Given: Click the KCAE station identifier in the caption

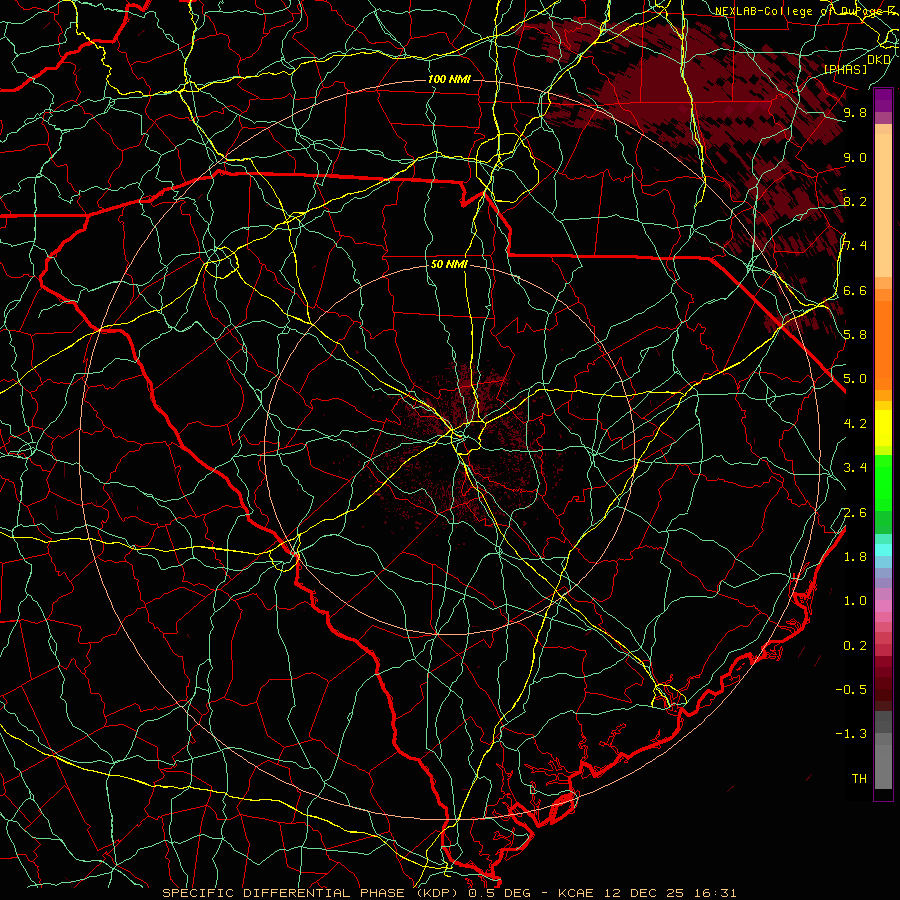Looking at the screenshot, I should [577, 893].
